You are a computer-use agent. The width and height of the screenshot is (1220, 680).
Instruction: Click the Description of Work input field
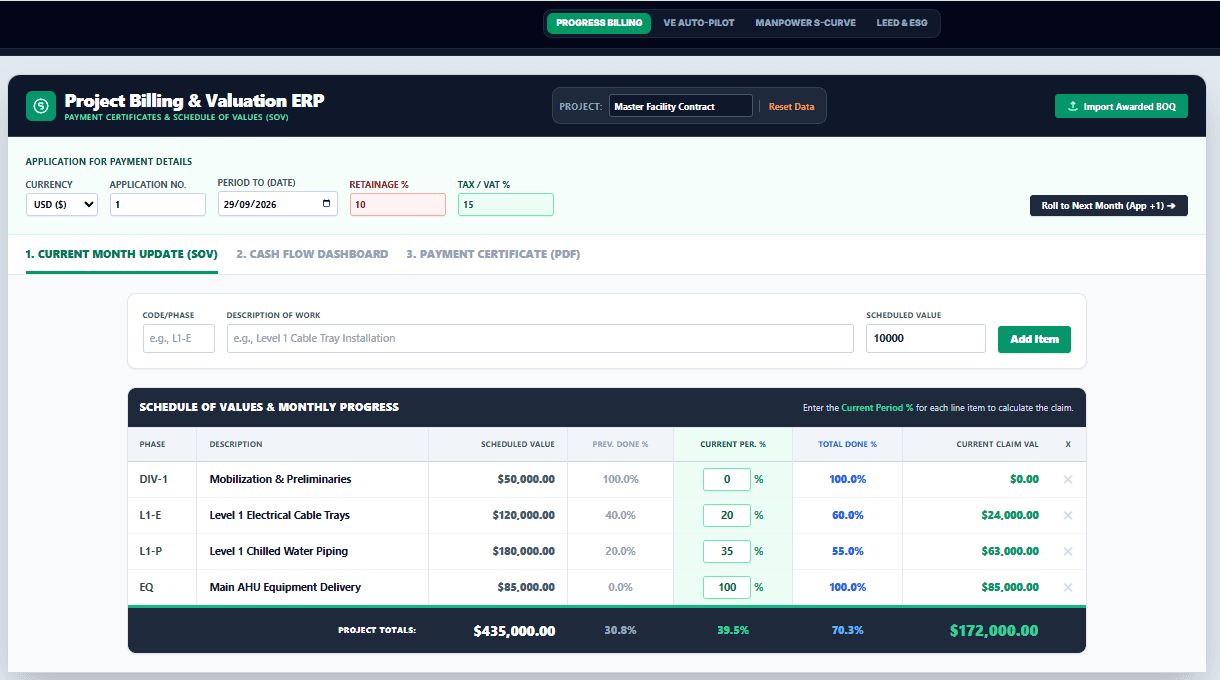(540, 338)
